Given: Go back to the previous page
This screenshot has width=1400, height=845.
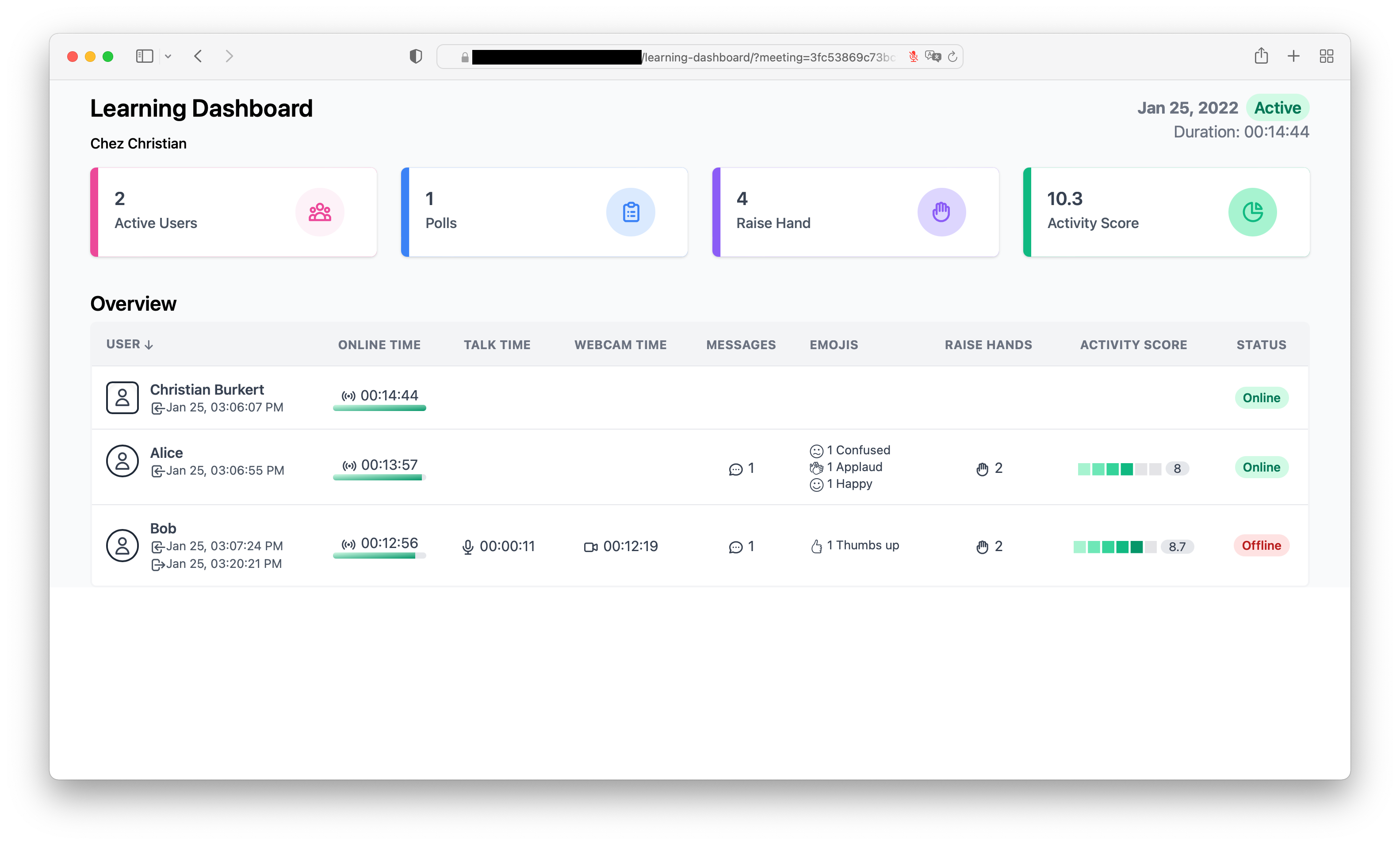Looking at the screenshot, I should 198,56.
